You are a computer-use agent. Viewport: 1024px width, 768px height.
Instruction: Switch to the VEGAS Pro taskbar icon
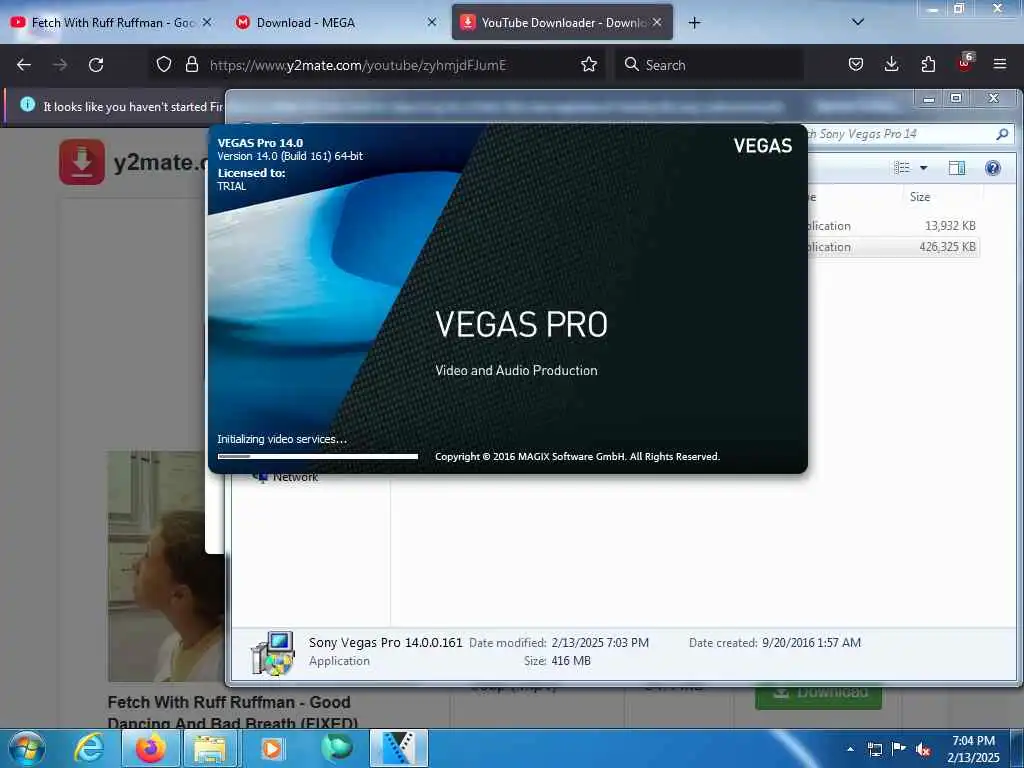(398, 748)
